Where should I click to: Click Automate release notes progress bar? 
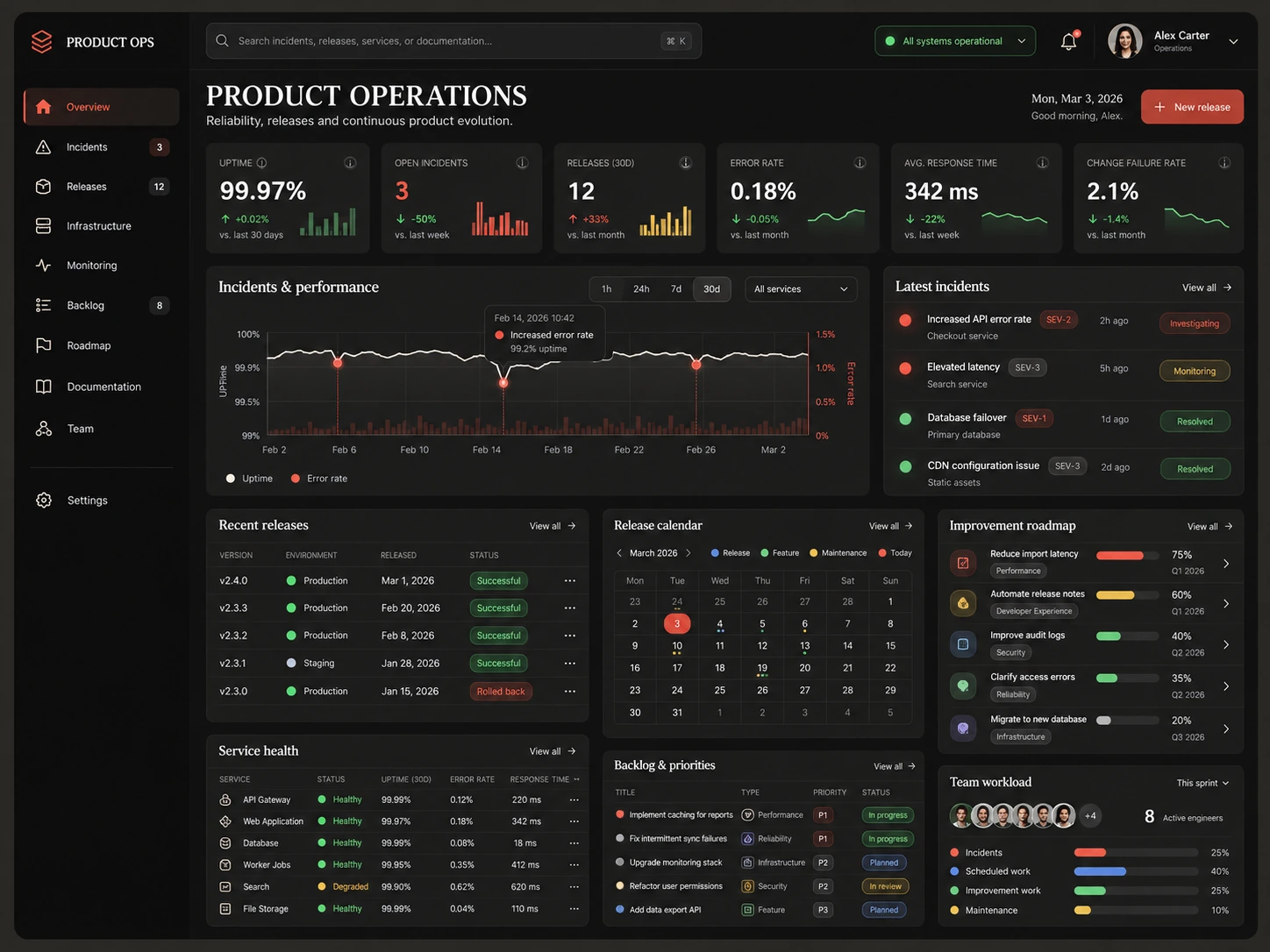tap(1128, 595)
